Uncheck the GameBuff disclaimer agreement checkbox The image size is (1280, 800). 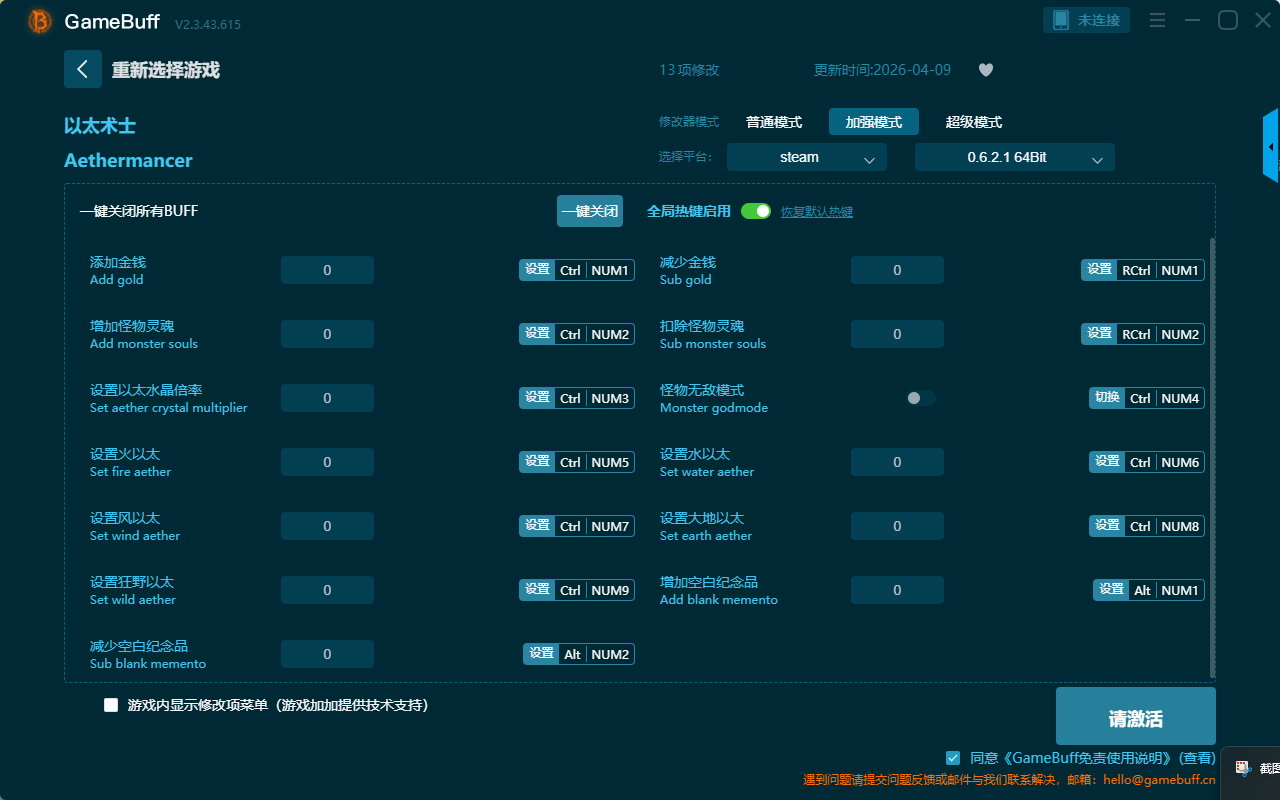click(x=953, y=758)
